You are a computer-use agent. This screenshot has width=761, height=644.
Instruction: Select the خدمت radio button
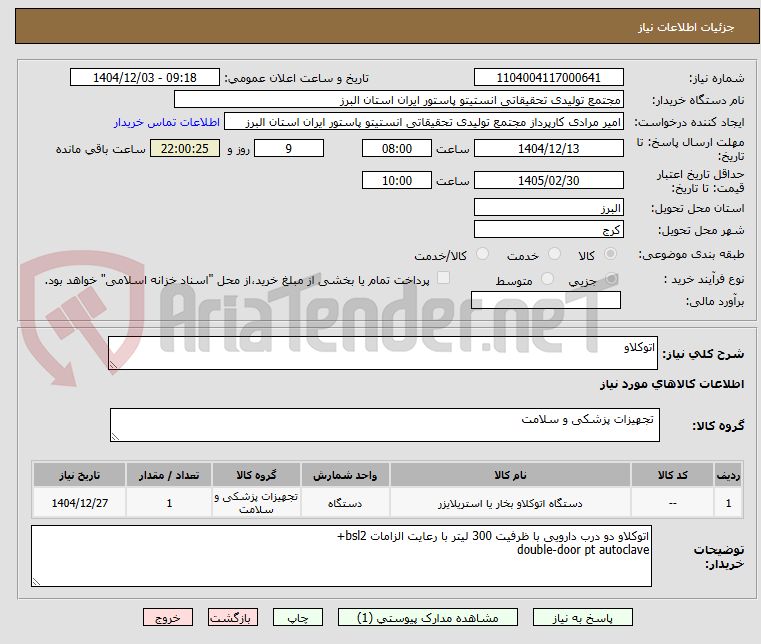click(x=554, y=254)
